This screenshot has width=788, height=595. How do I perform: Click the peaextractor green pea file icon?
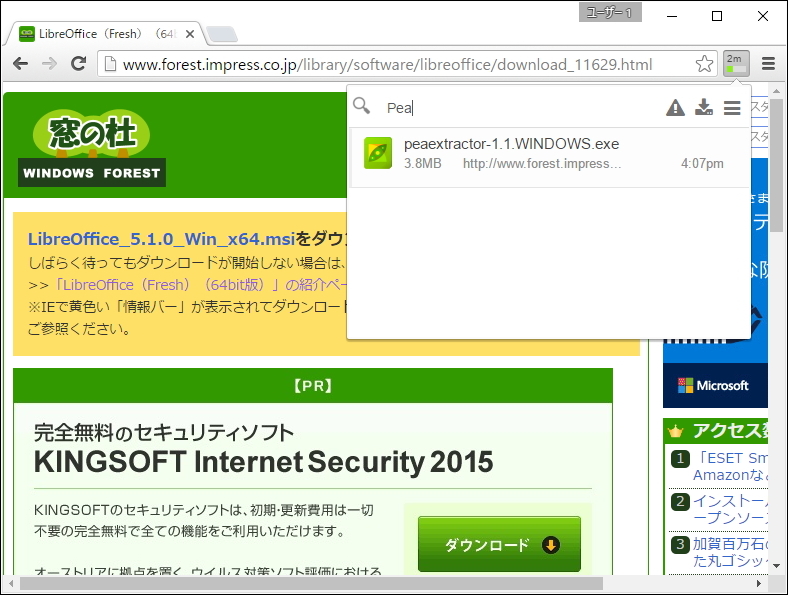(378, 153)
